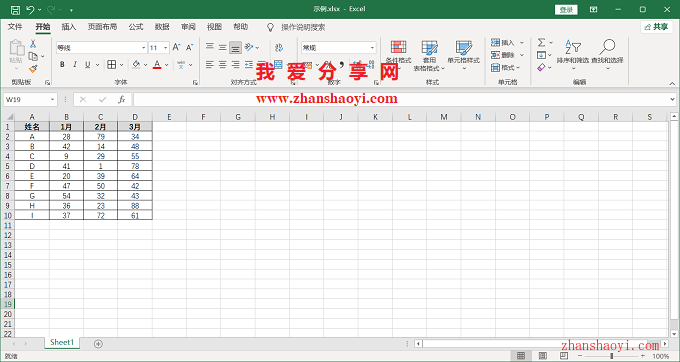Switch to the 插入 tab
The image size is (680, 362).
[69, 27]
